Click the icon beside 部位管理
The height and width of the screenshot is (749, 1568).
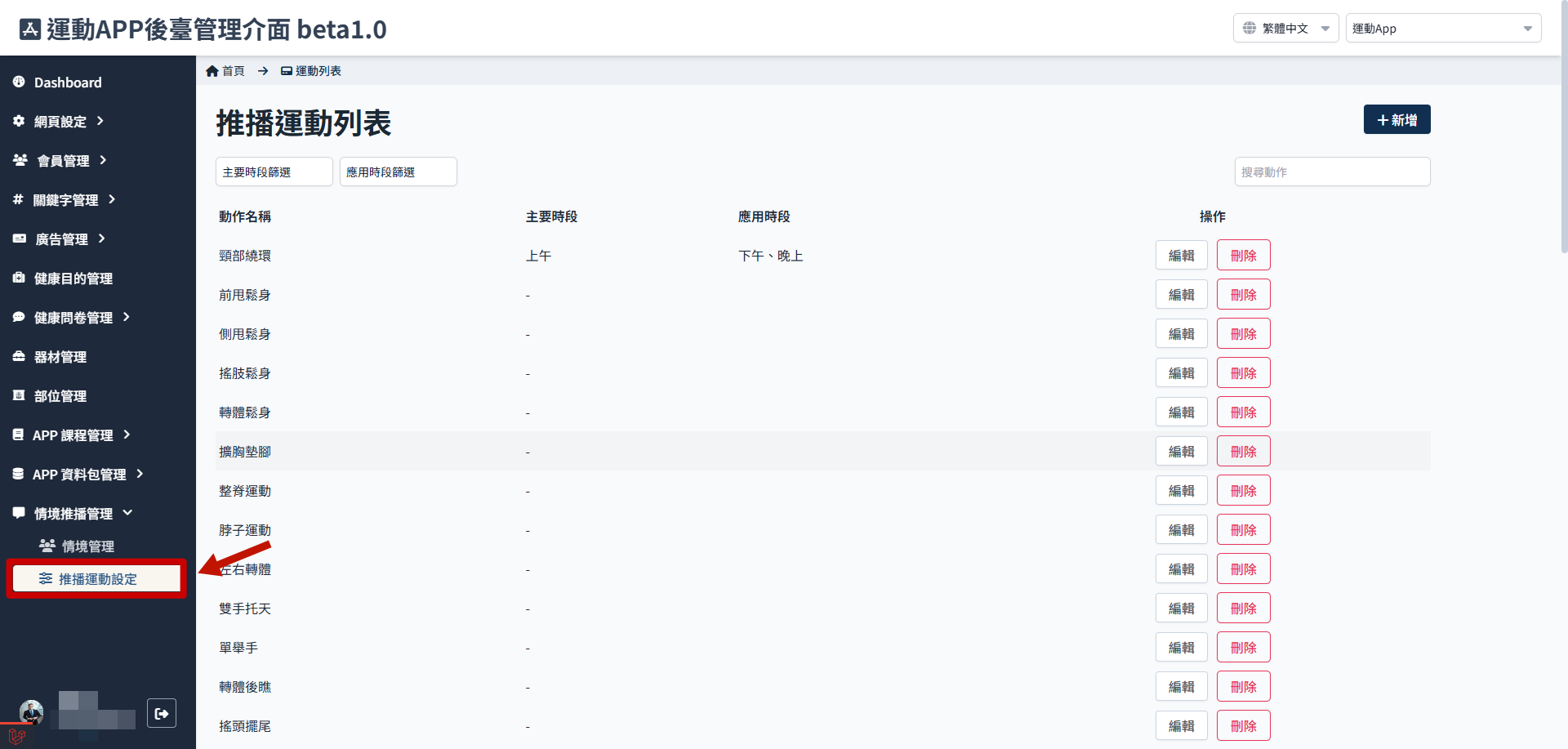click(x=19, y=395)
